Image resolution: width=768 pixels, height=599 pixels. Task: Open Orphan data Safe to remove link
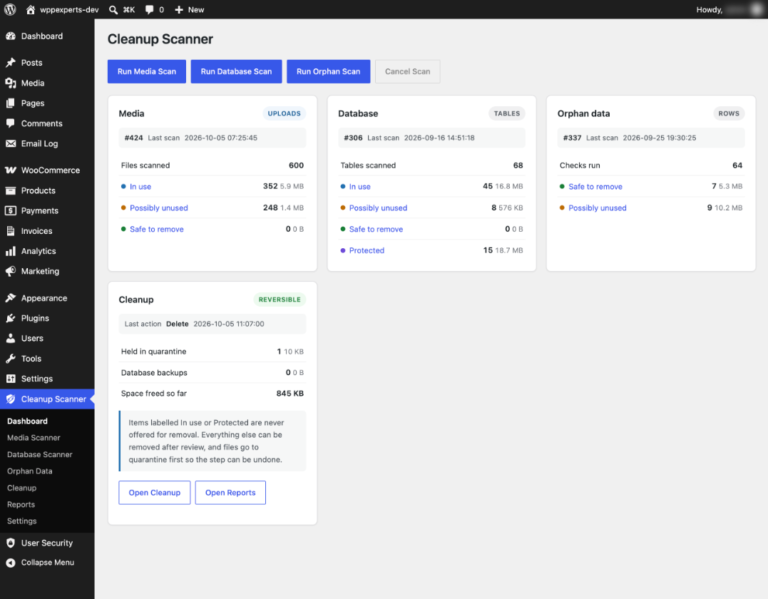coord(595,187)
